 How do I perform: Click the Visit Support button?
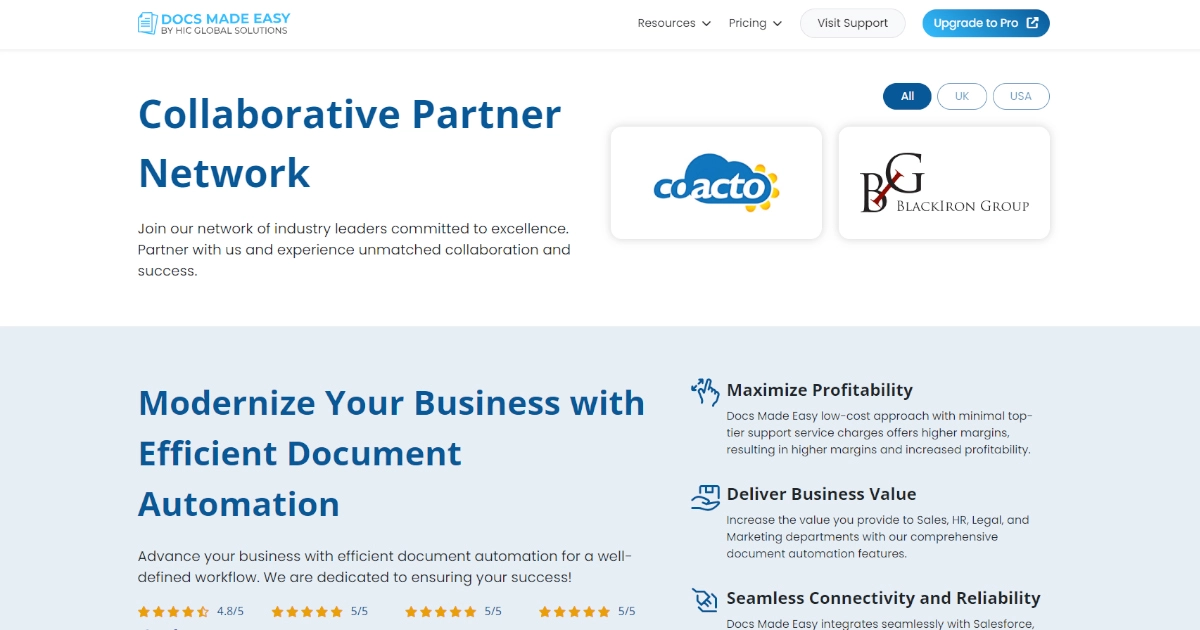852,22
